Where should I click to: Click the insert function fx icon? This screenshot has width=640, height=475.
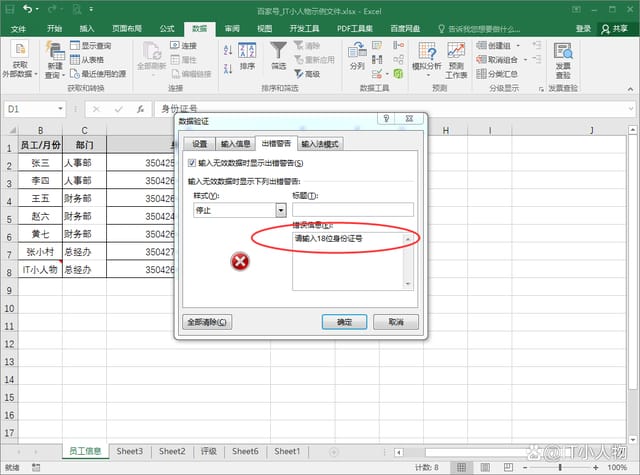140,109
